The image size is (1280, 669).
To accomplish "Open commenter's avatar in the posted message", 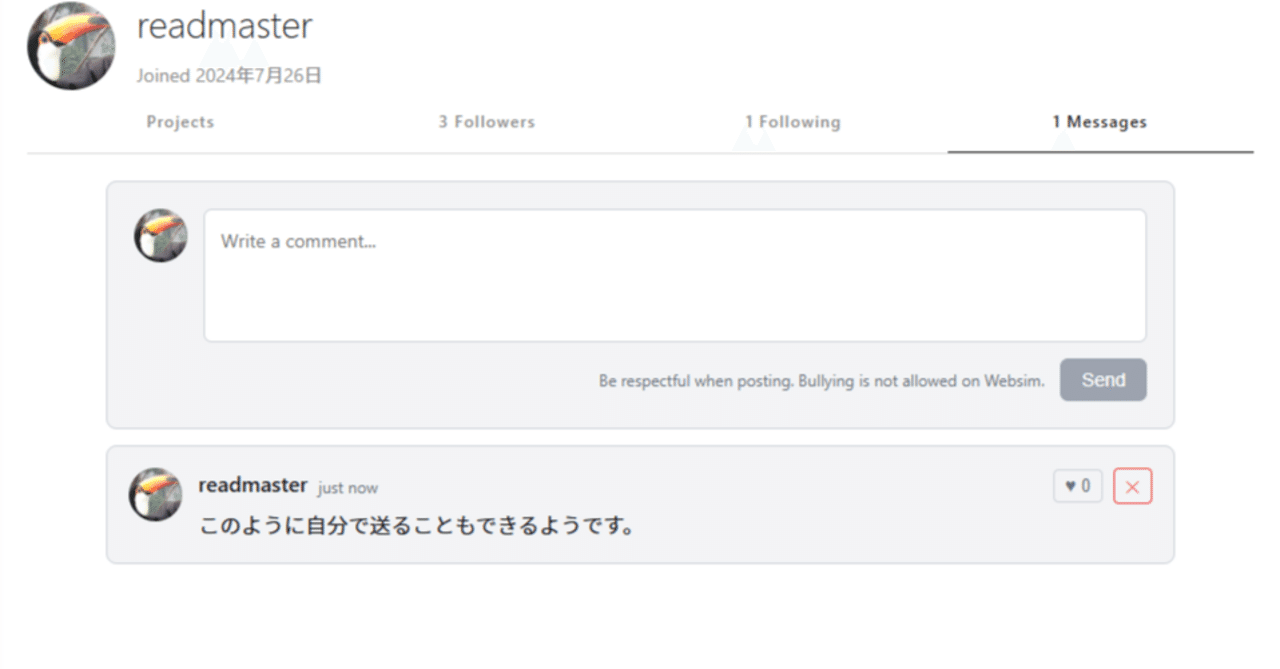I will coord(155,494).
